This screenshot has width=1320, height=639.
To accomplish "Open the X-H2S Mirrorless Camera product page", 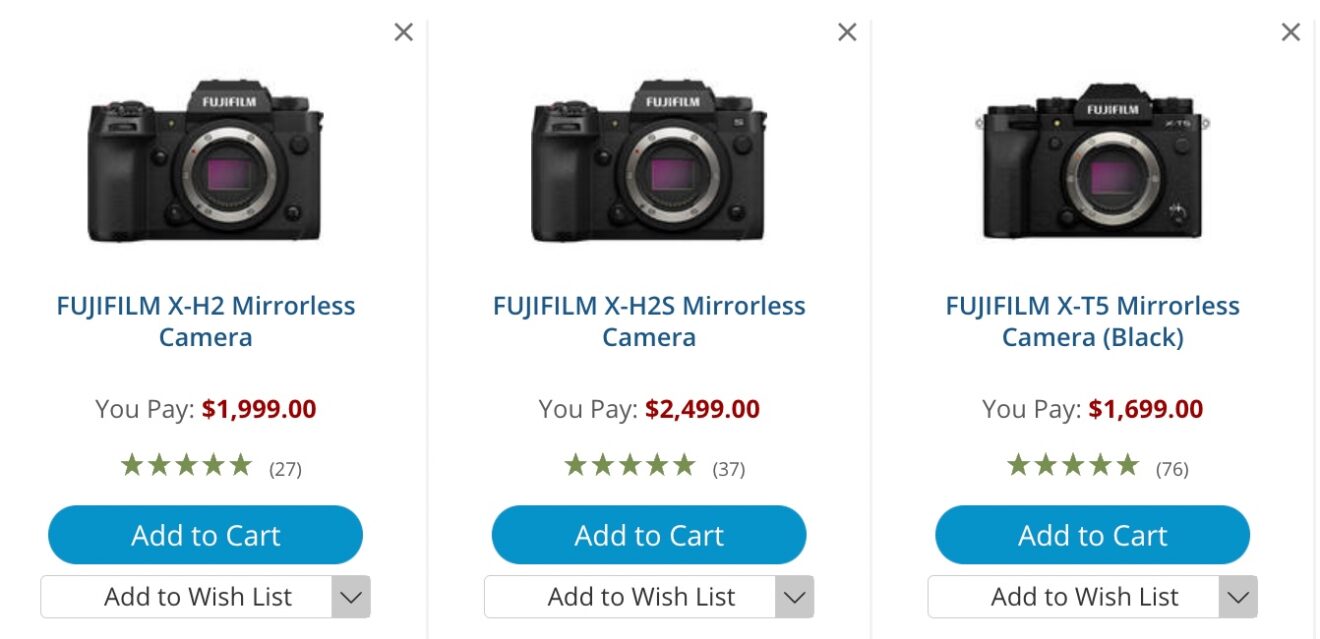I will [x=648, y=320].
